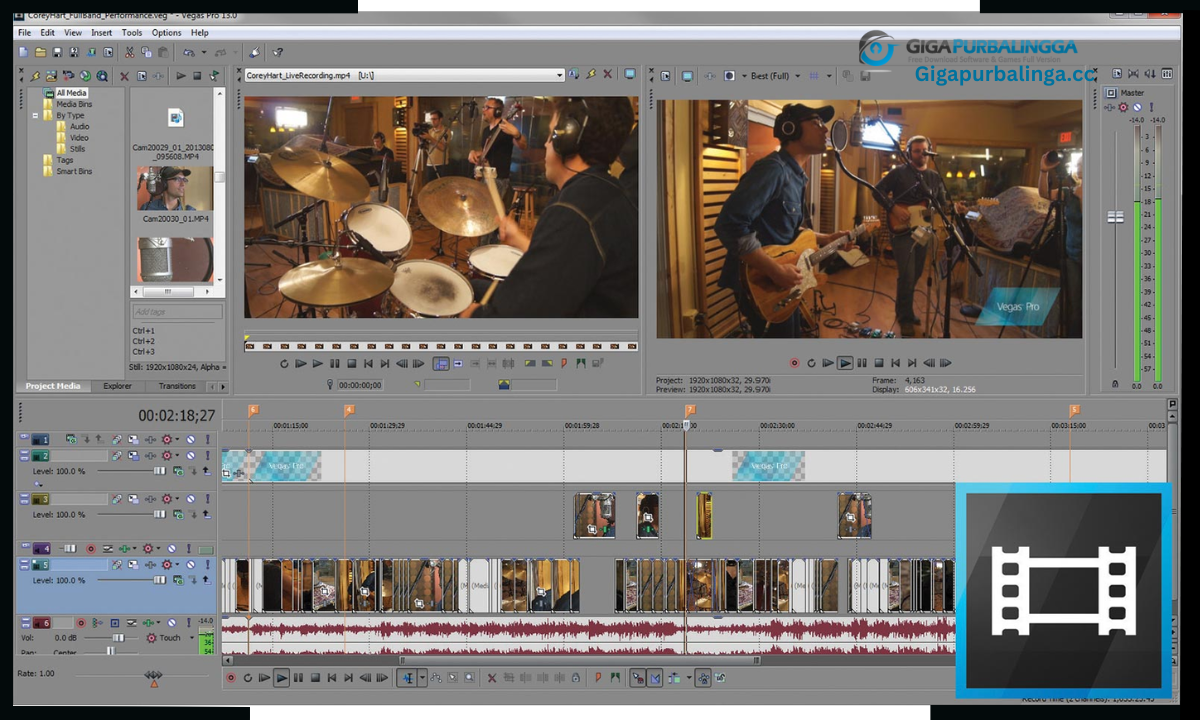Image resolution: width=1200 pixels, height=720 pixels.
Task: Open overlays dropdown arrow in preview toolbar
Action: coord(829,76)
